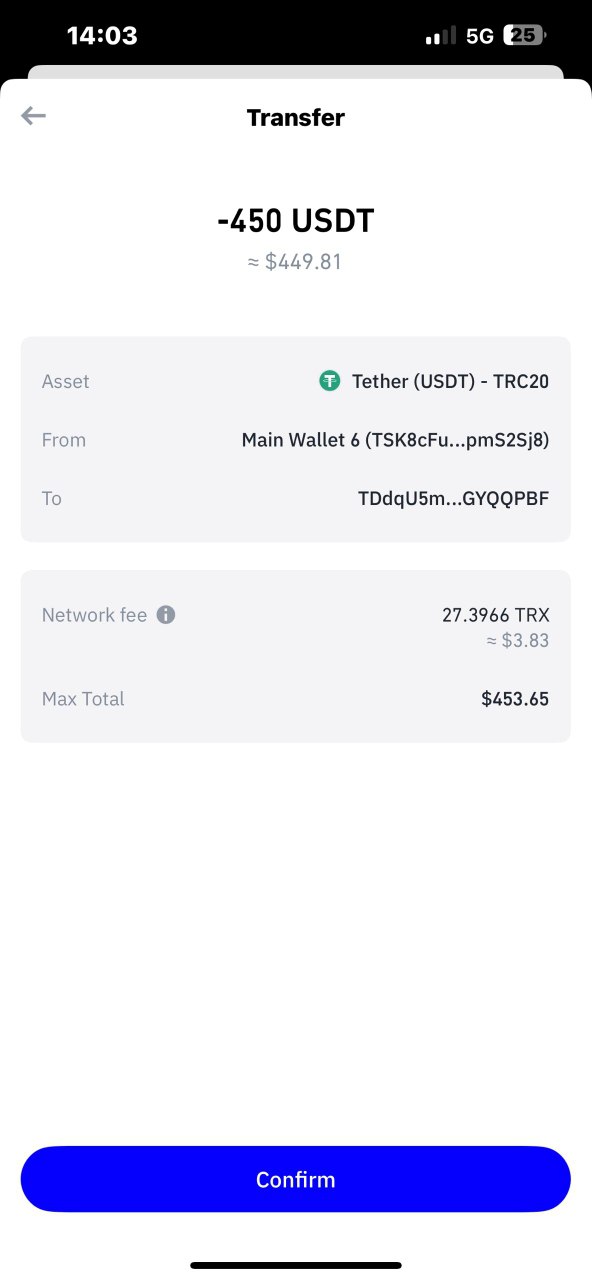Tap the 5G network indicator
Viewport: 592px width, 1280px height.
(x=480, y=36)
